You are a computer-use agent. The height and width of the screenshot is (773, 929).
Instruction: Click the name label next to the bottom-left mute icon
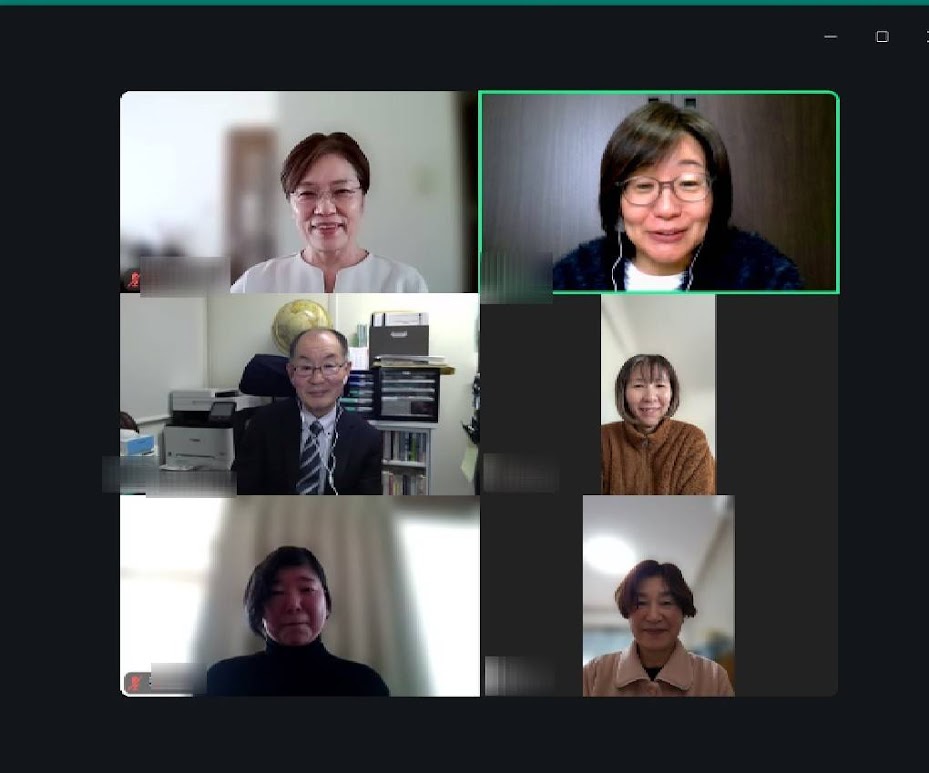pos(177,679)
